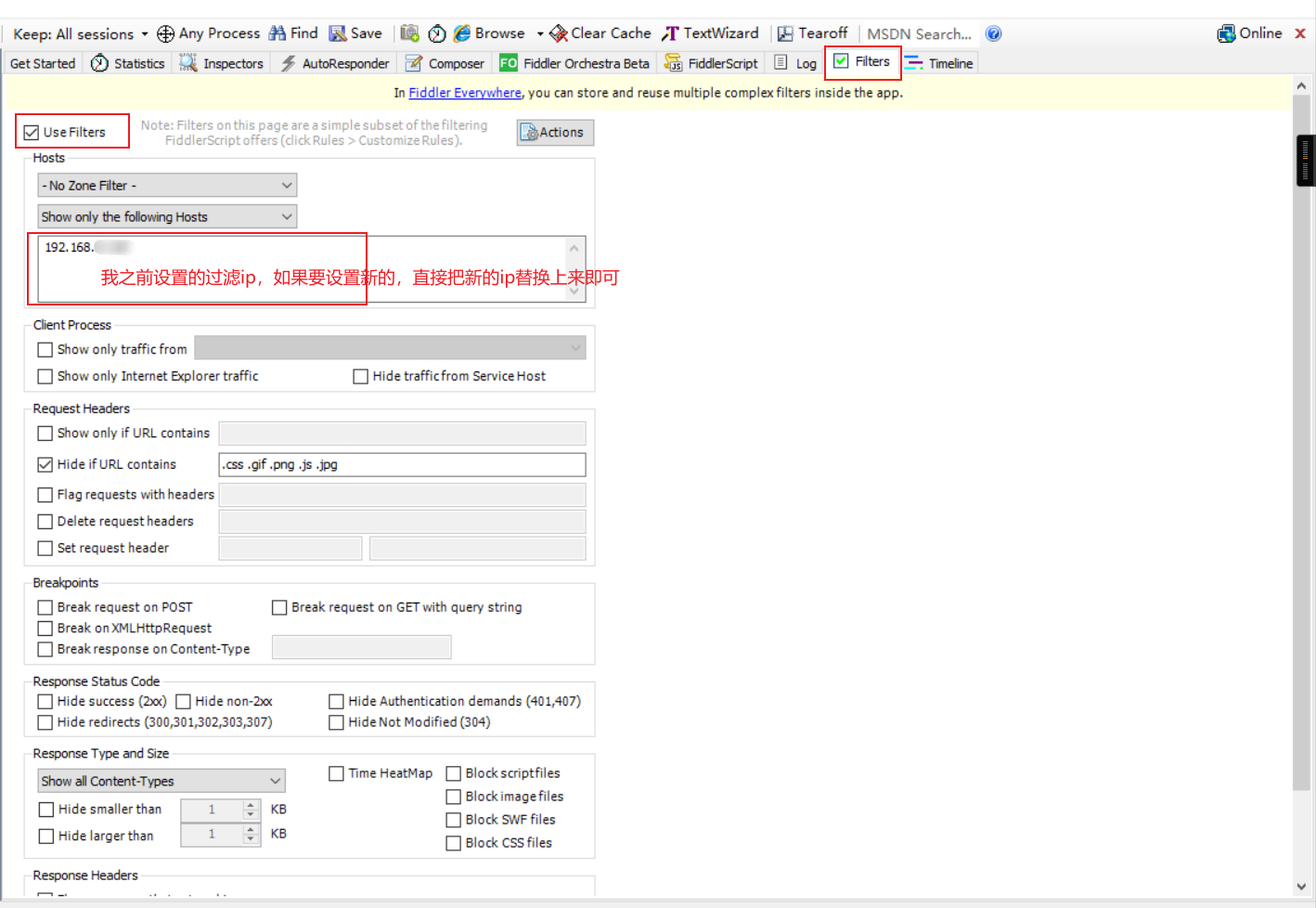
Task: Uncheck the Use Filters checkbox
Action: coord(32,133)
